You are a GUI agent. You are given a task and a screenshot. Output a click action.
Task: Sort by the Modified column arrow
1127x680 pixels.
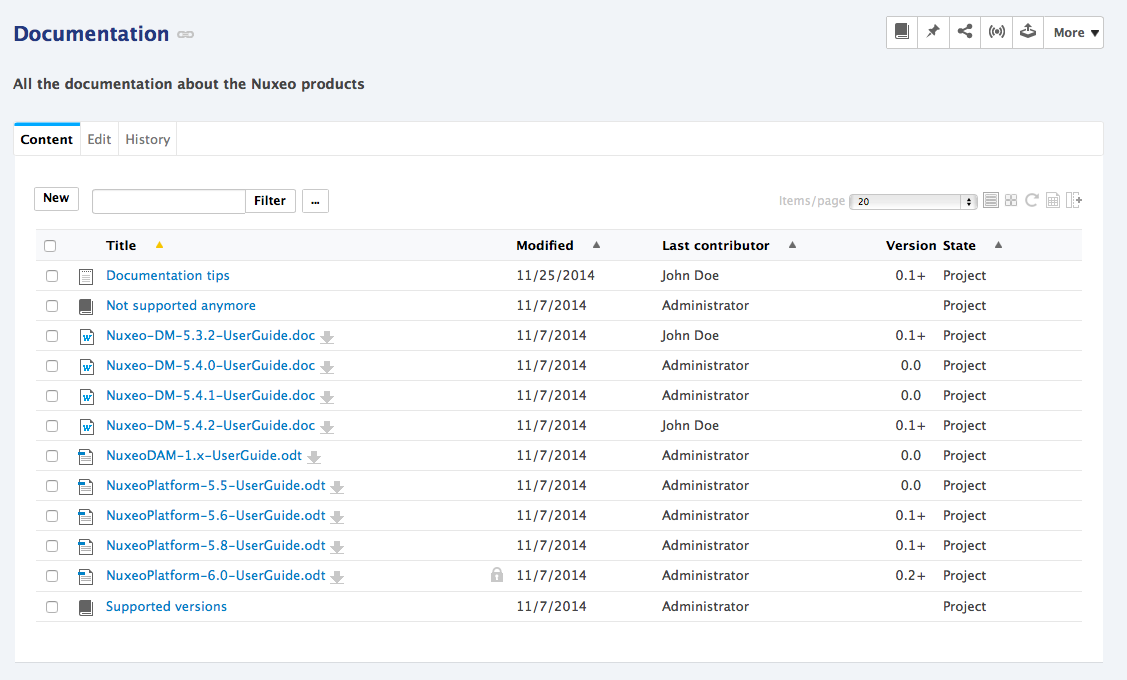pos(597,245)
